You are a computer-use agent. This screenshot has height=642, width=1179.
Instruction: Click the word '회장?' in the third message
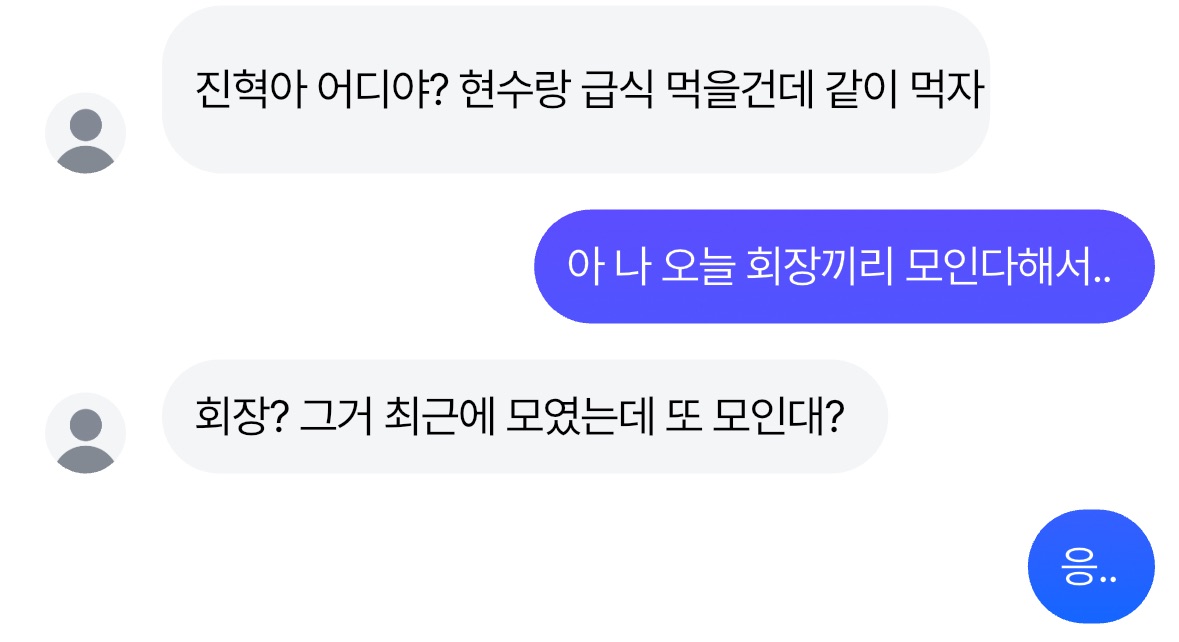[x=241, y=417]
